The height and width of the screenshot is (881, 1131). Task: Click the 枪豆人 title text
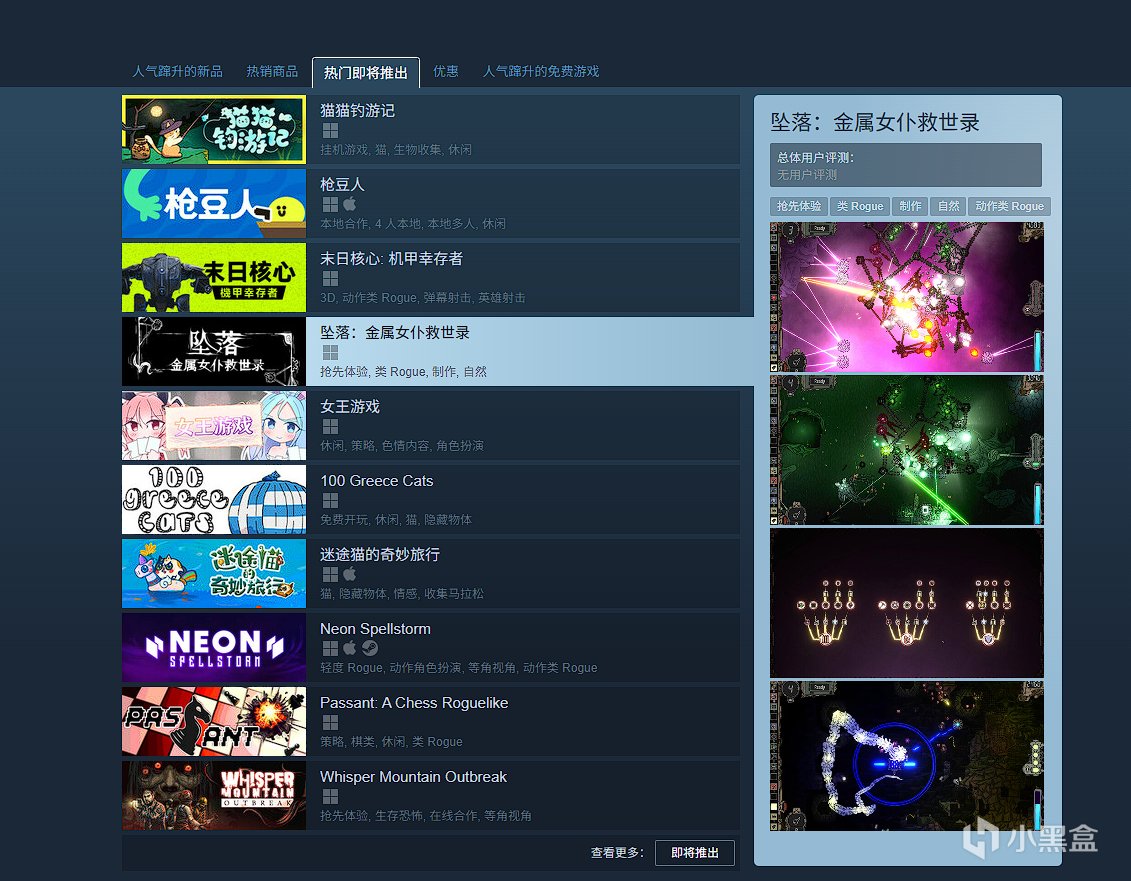pos(342,185)
